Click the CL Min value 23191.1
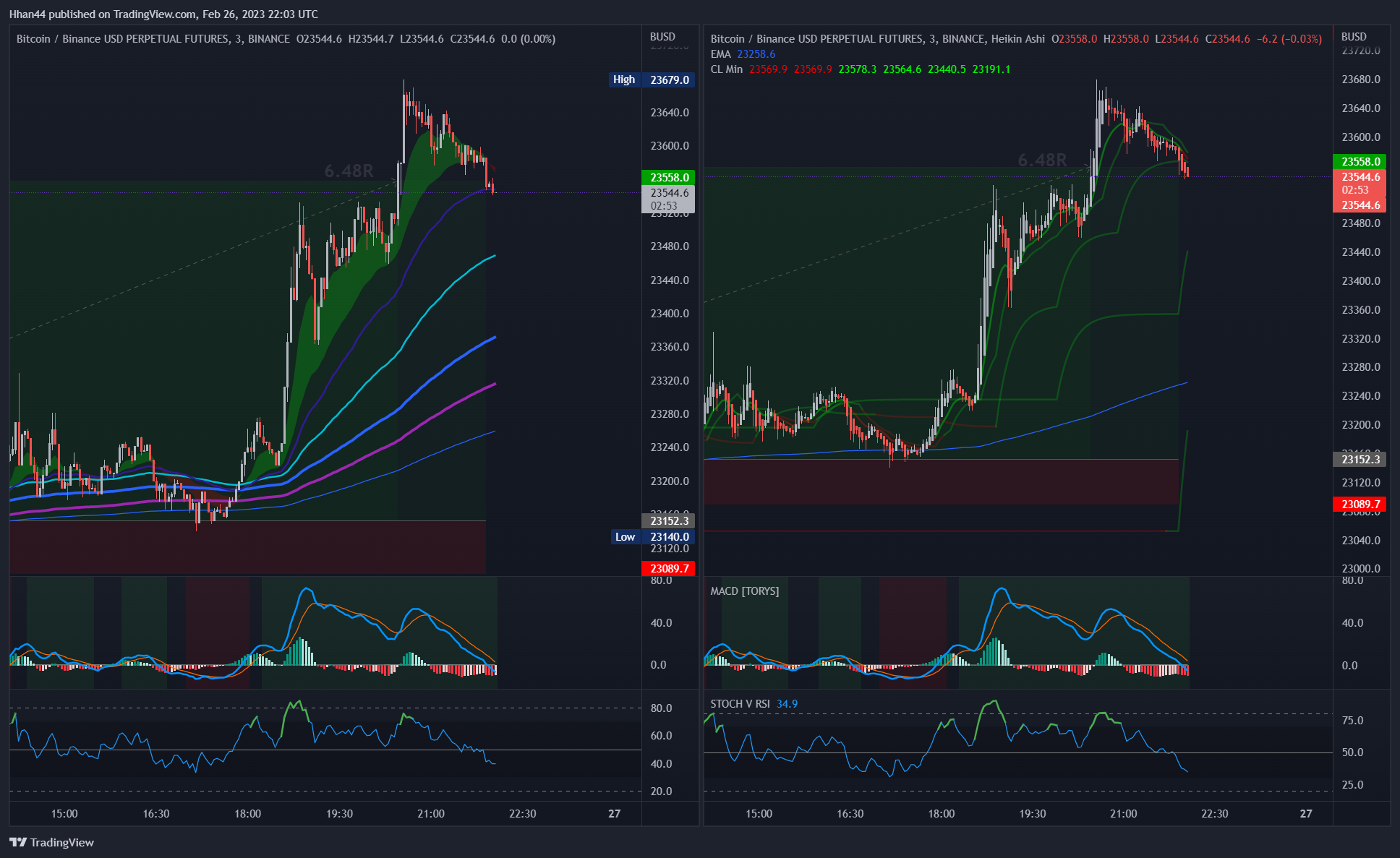The image size is (1400, 858). [x=991, y=69]
